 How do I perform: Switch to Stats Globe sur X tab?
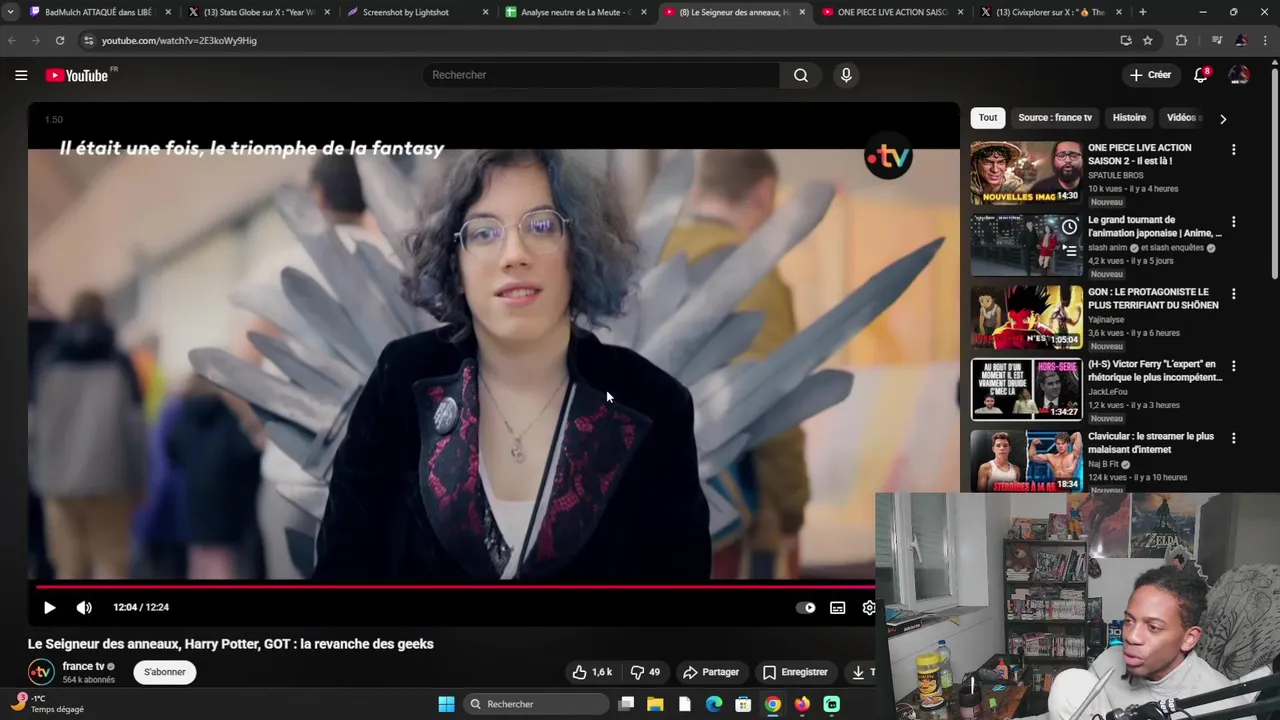(260, 12)
